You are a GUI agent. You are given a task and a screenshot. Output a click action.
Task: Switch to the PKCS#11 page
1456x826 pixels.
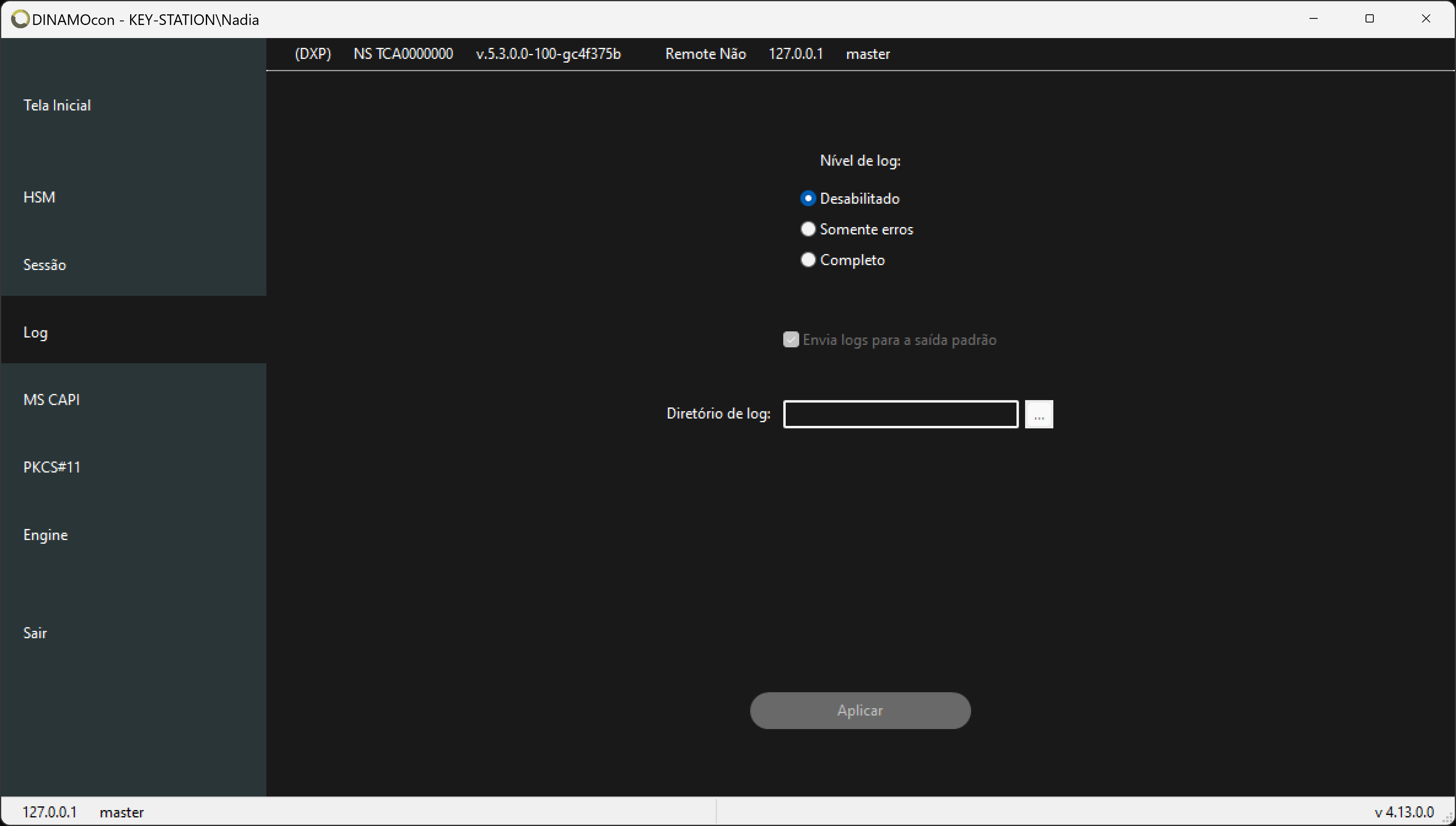pyautogui.click(x=133, y=467)
